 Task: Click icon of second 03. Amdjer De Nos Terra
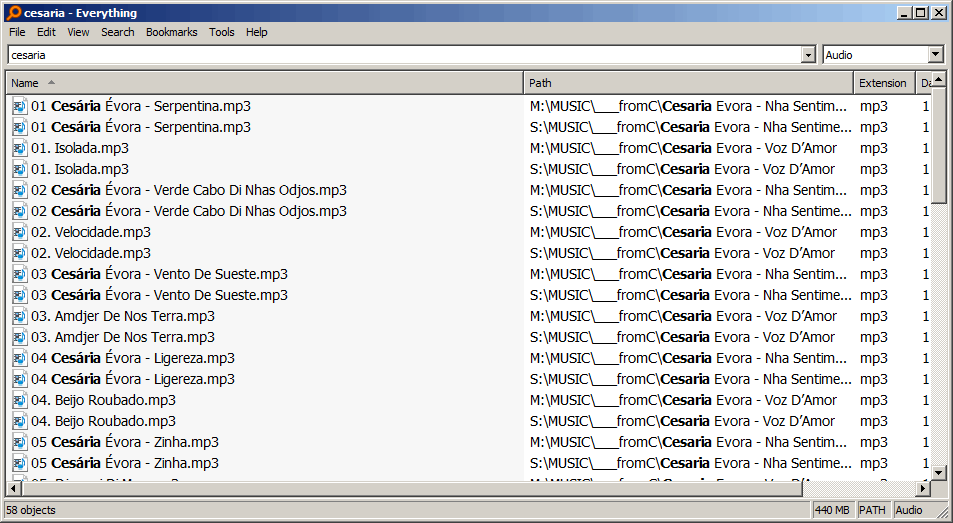click(20, 337)
